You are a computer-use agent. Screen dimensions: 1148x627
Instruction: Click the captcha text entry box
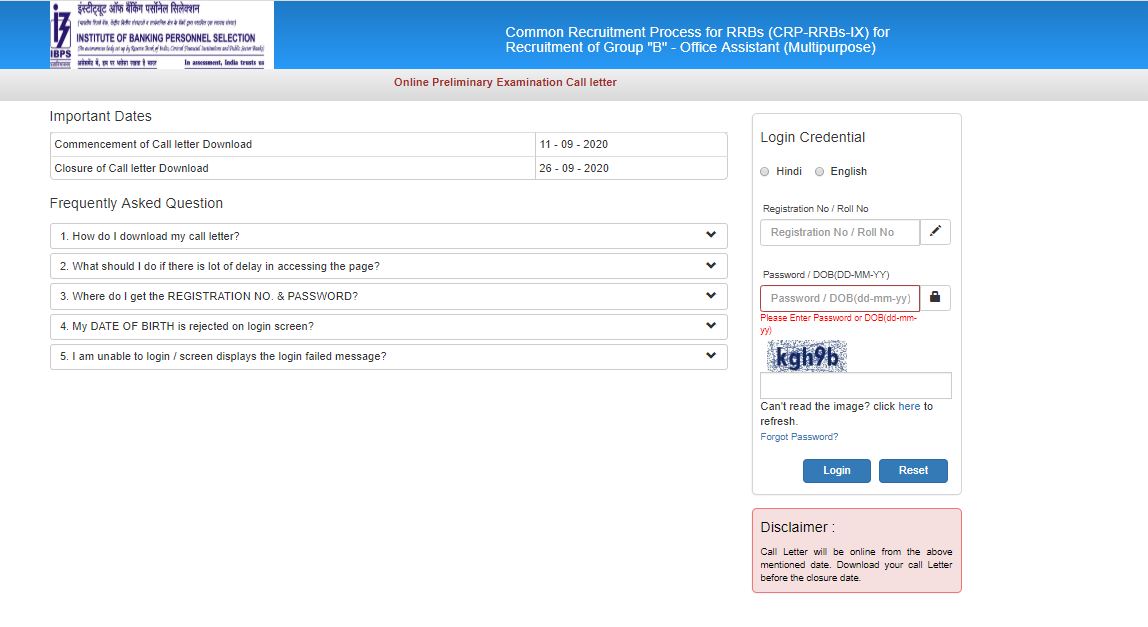click(856, 384)
